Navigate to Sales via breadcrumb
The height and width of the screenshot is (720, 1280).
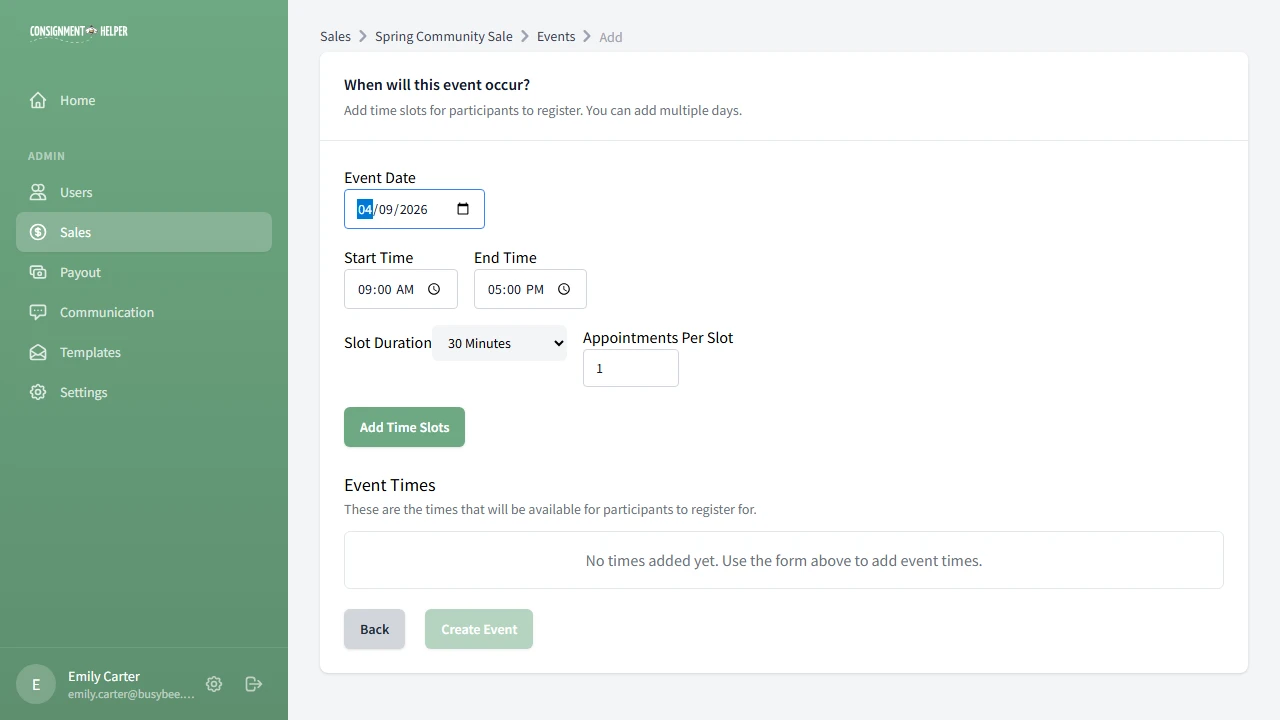point(335,36)
